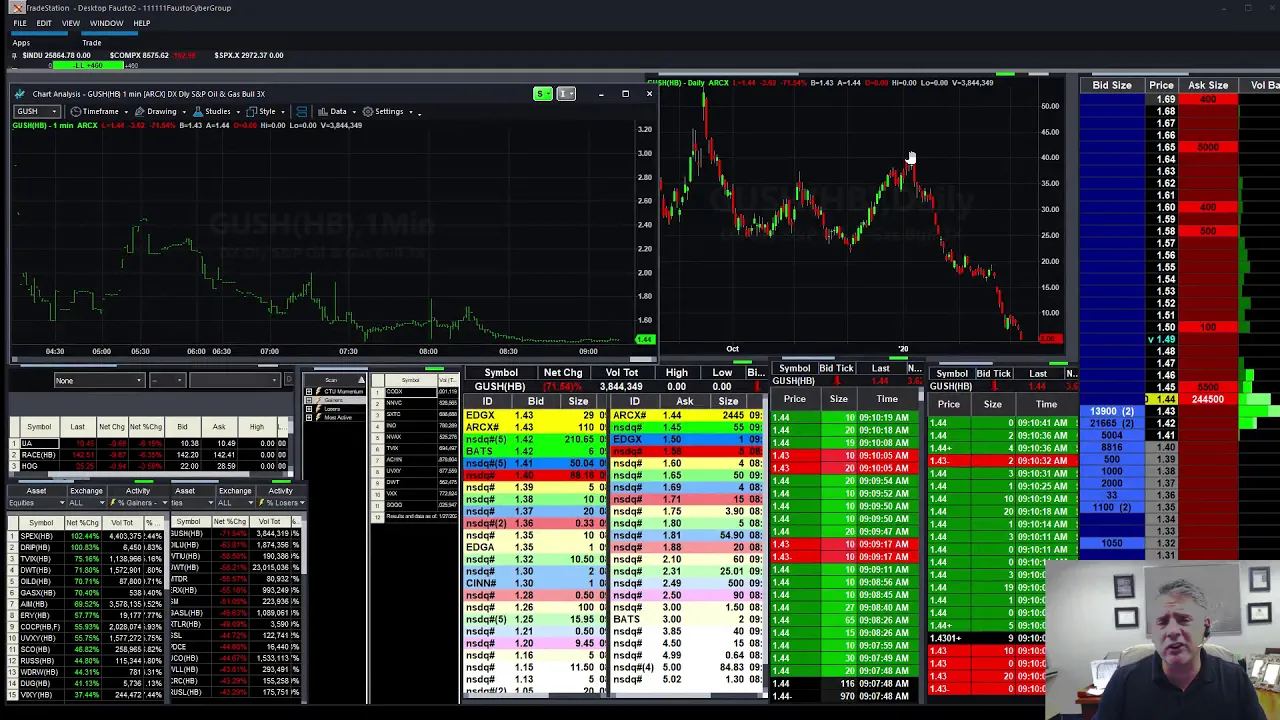
Task: Expand the Gainers scan tree node
Action: pos(309,400)
